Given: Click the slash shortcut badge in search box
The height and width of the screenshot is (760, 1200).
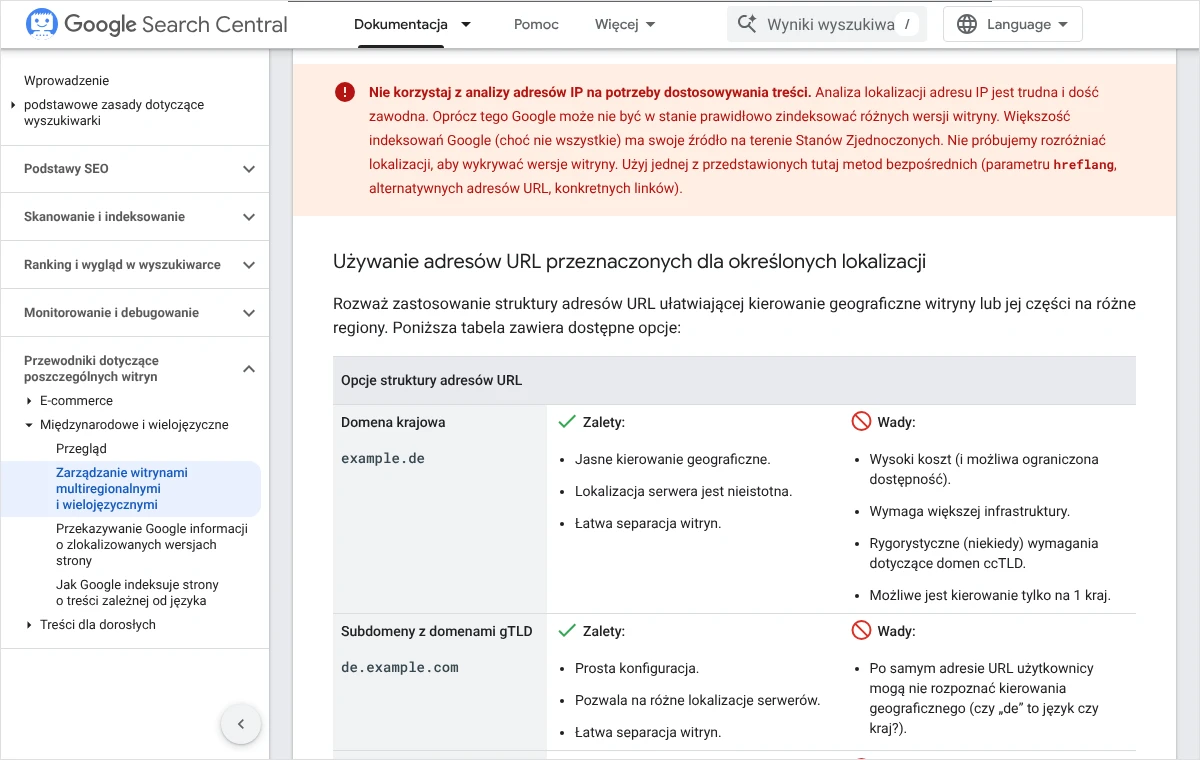Looking at the screenshot, I should click(x=906, y=24).
